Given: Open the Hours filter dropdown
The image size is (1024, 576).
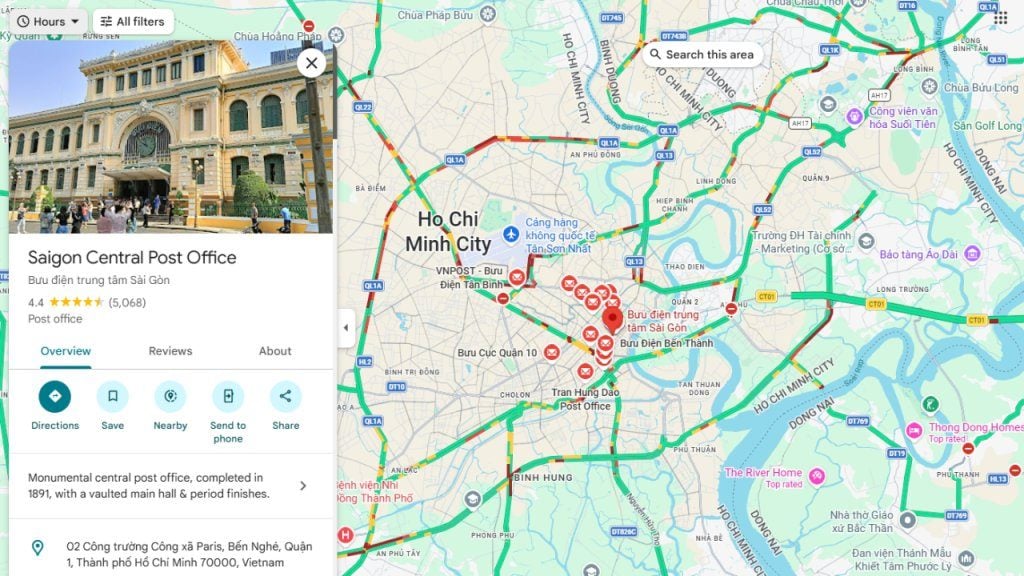Looking at the screenshot, I should coord(48,22).
